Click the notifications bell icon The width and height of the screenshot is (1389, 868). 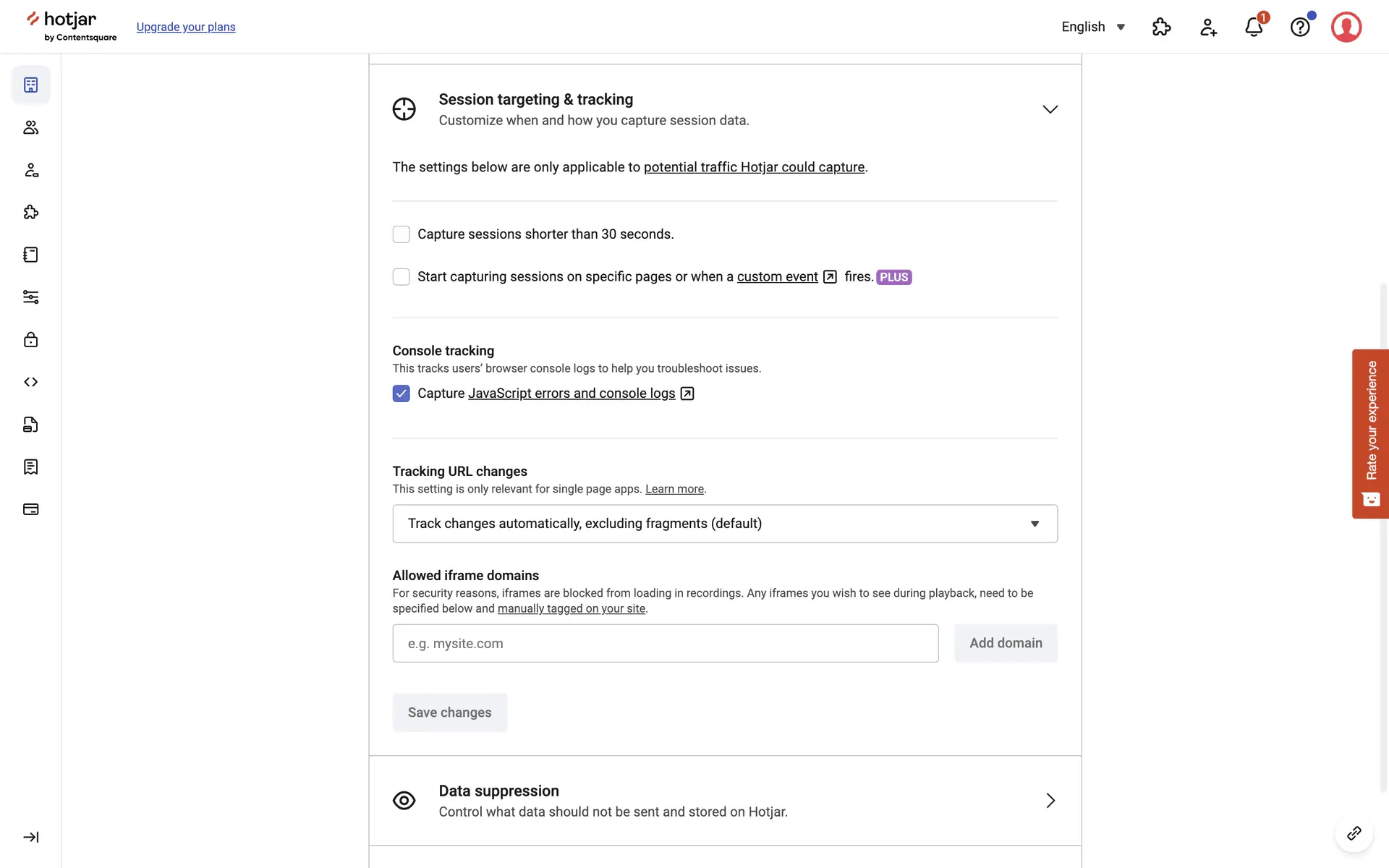pos(1253,27)
